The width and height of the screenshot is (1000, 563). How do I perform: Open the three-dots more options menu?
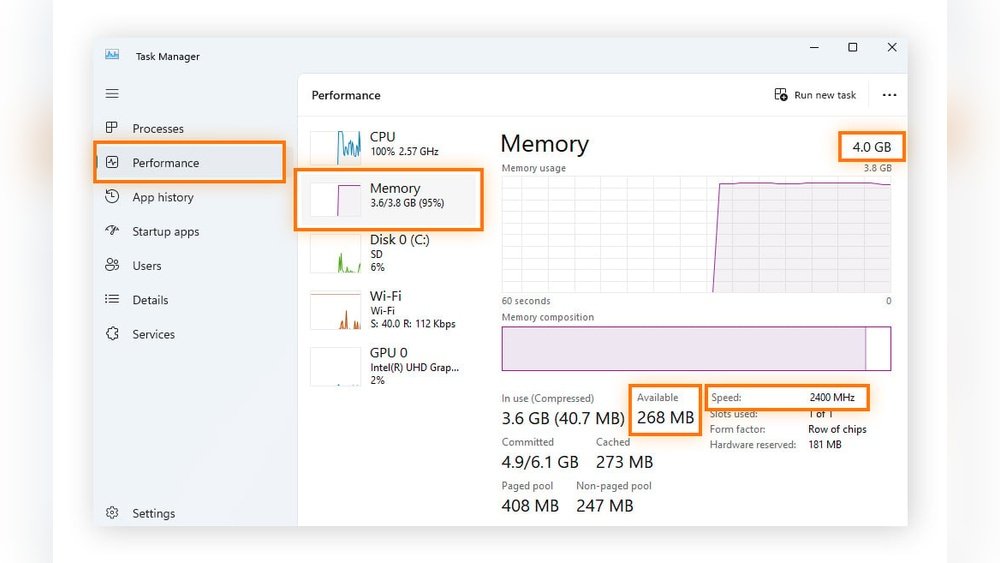889,95
